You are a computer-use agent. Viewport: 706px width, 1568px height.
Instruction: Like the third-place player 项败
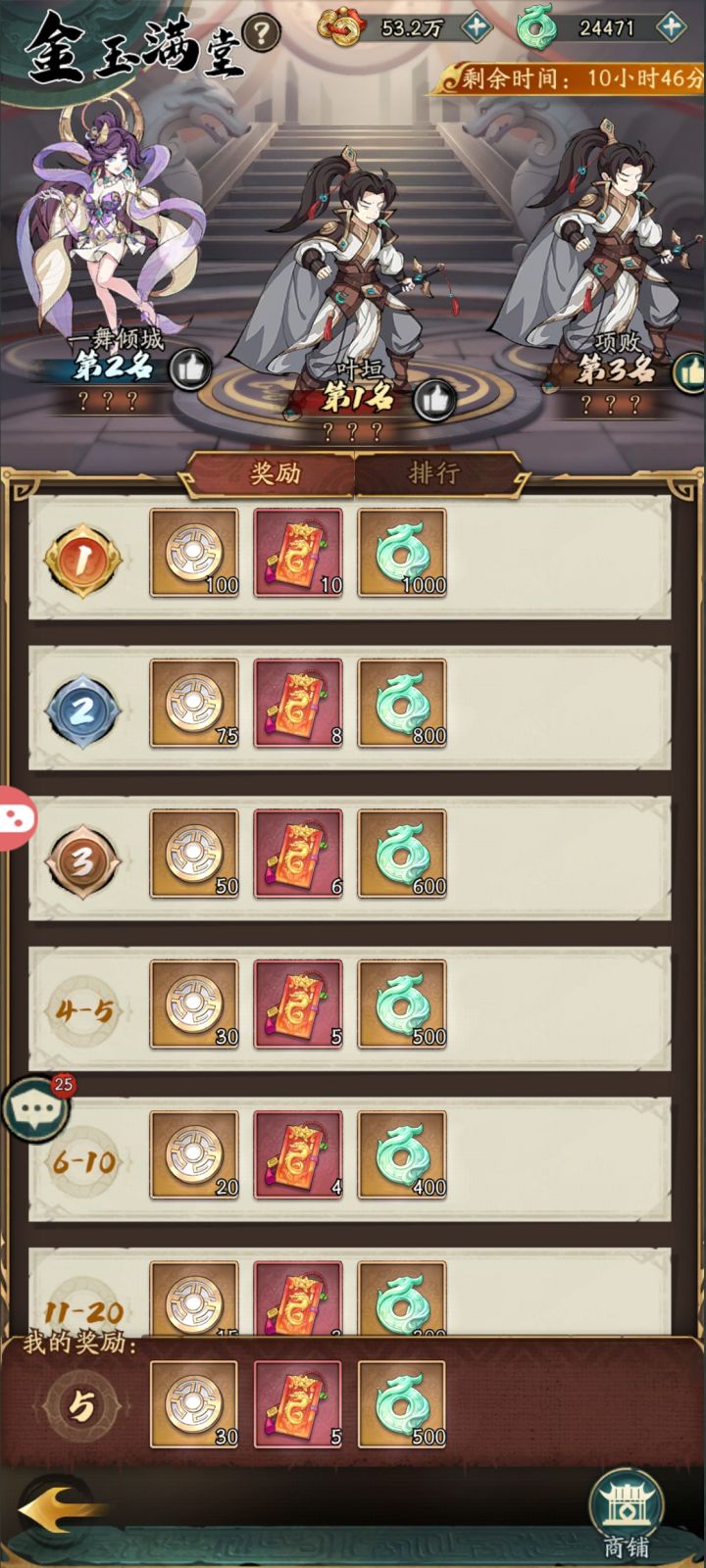[690, 370]
